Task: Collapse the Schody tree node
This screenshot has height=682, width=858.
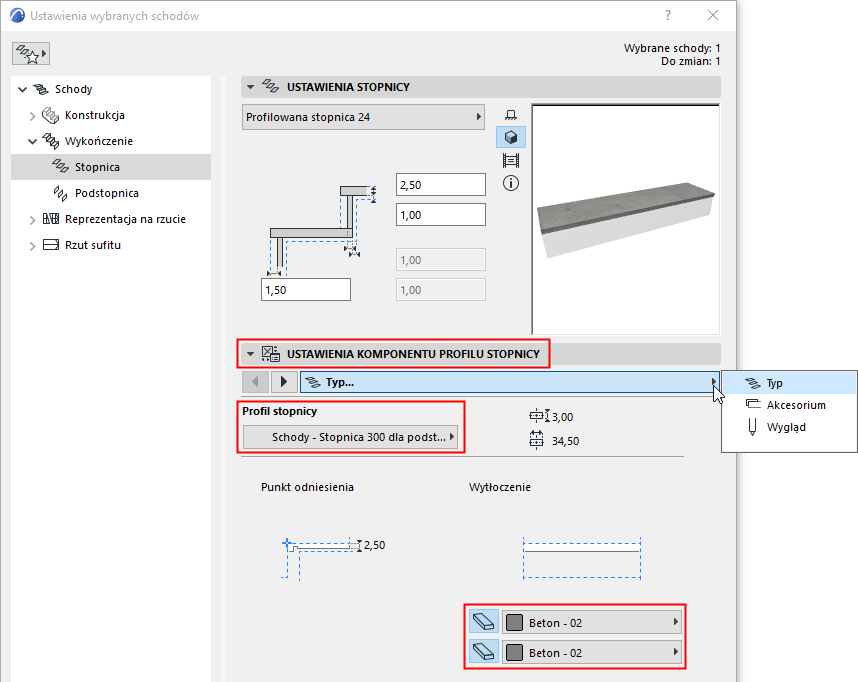Action: coord(22,89)
